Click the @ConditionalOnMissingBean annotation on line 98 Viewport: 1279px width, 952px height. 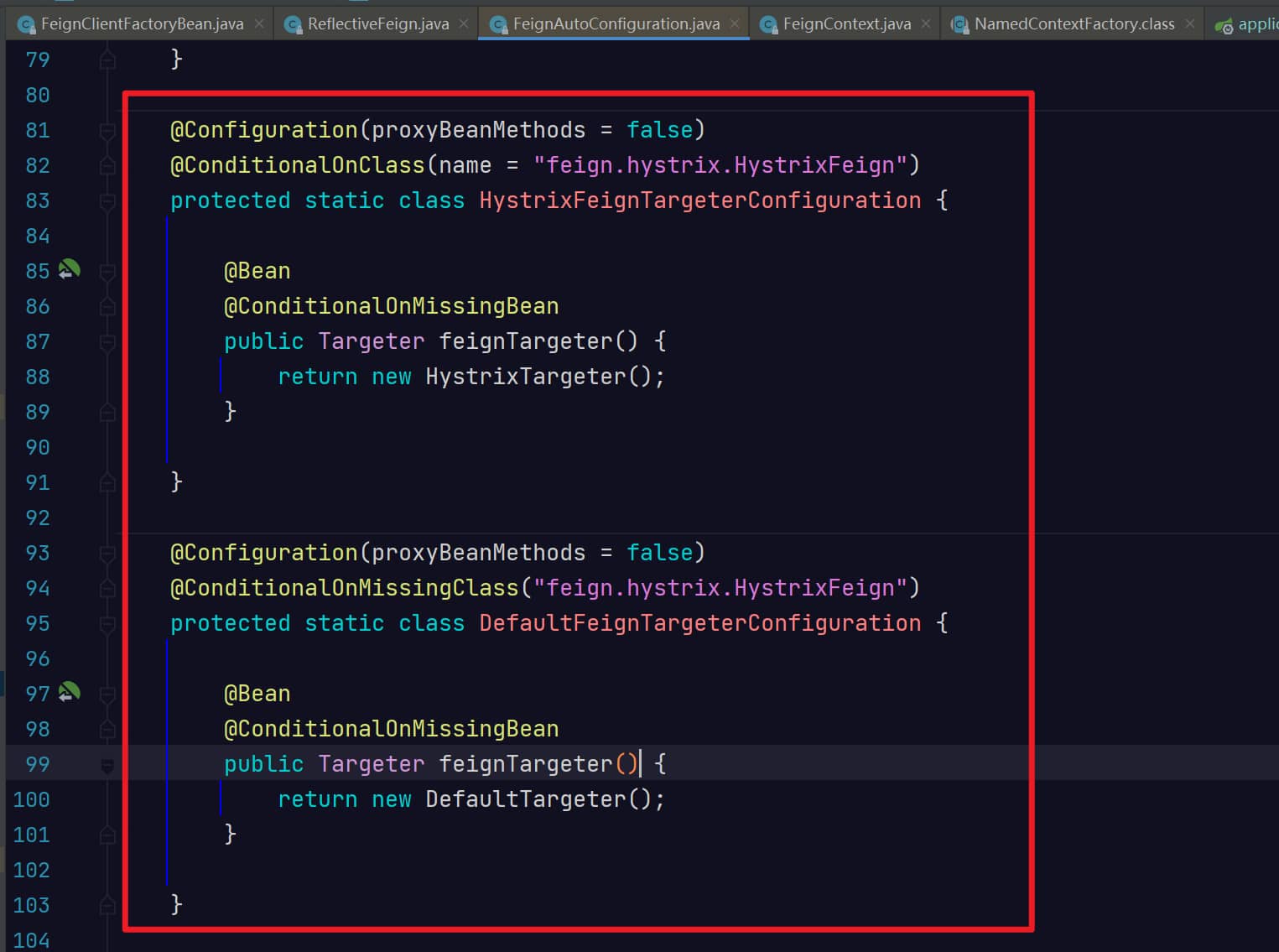point(392,729)
